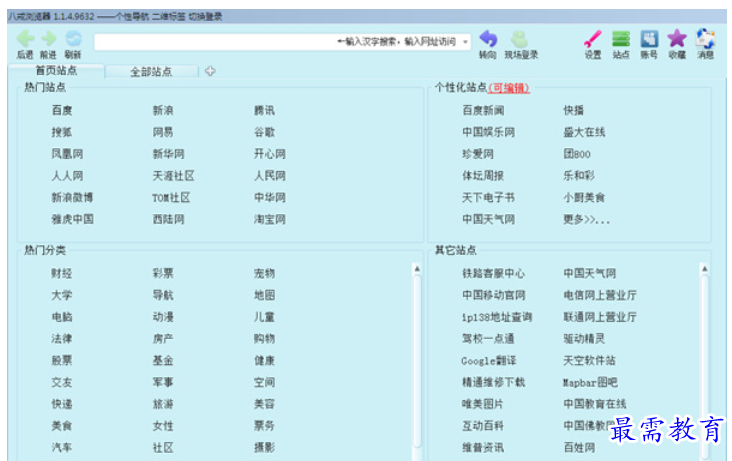Open the 盛大在线 link
This screenshot has height=461, width=732.
click(x=584, y=132)
